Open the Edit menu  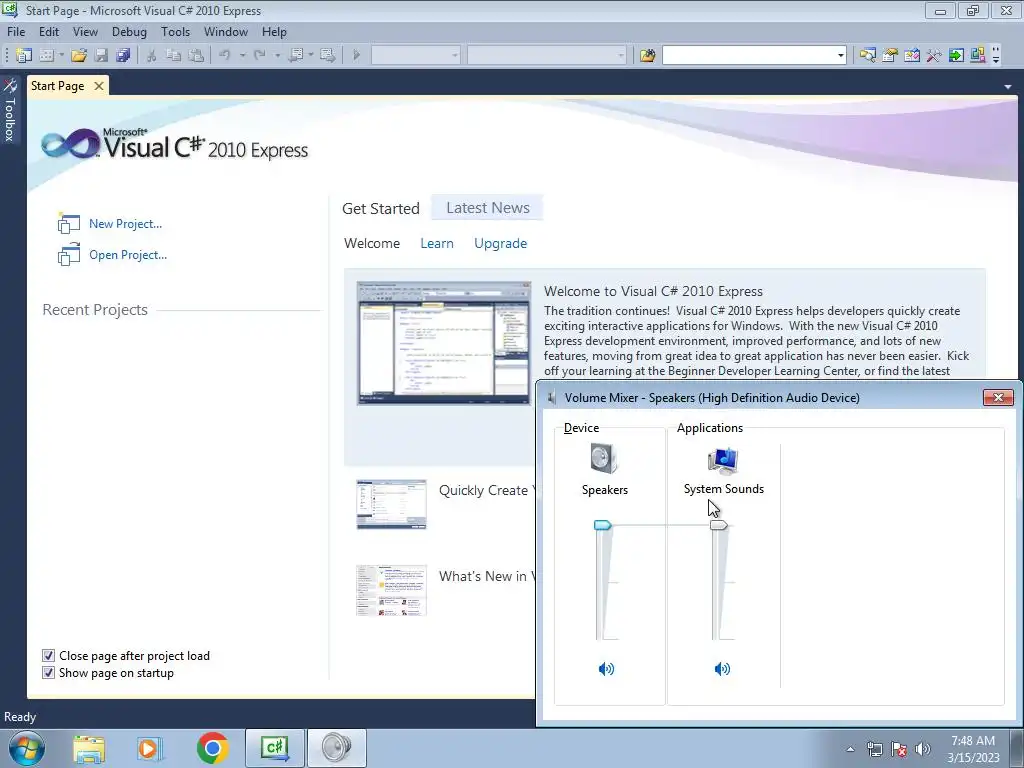[49, 31]
